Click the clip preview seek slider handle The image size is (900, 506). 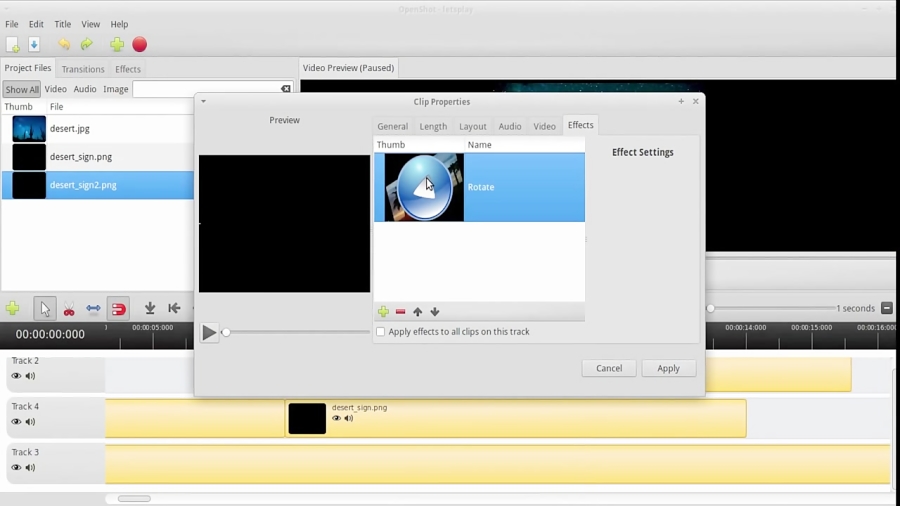click(x=226, y=332)
